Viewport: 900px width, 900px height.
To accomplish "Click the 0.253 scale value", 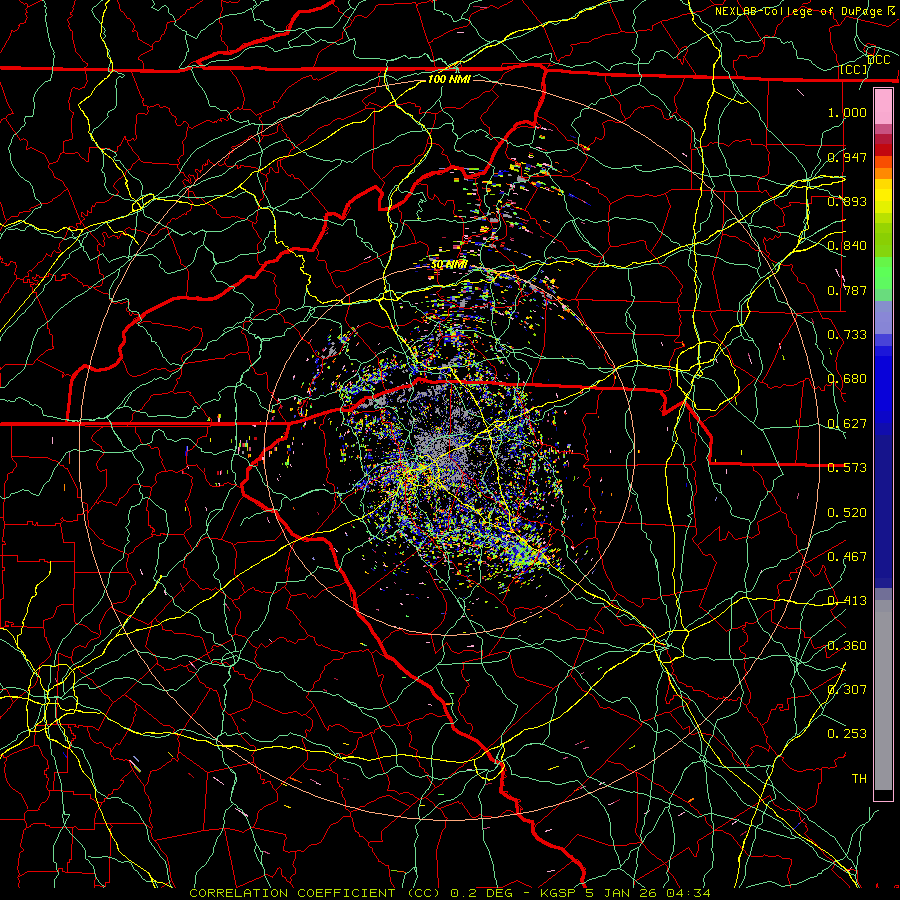I will [x=847, y=734].
